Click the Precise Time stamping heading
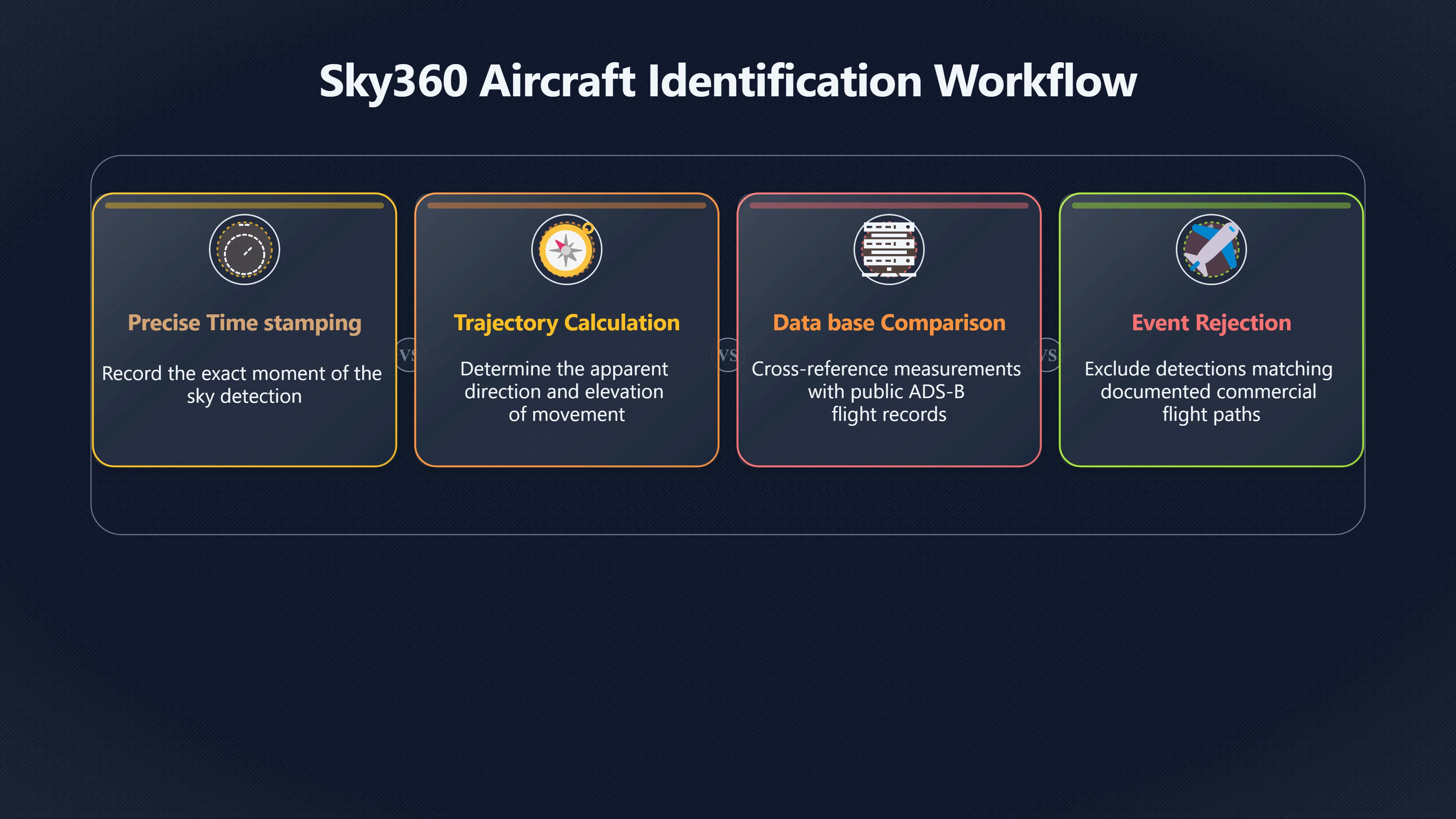Screen dimensions: 1456x819 tap(244, 323)
